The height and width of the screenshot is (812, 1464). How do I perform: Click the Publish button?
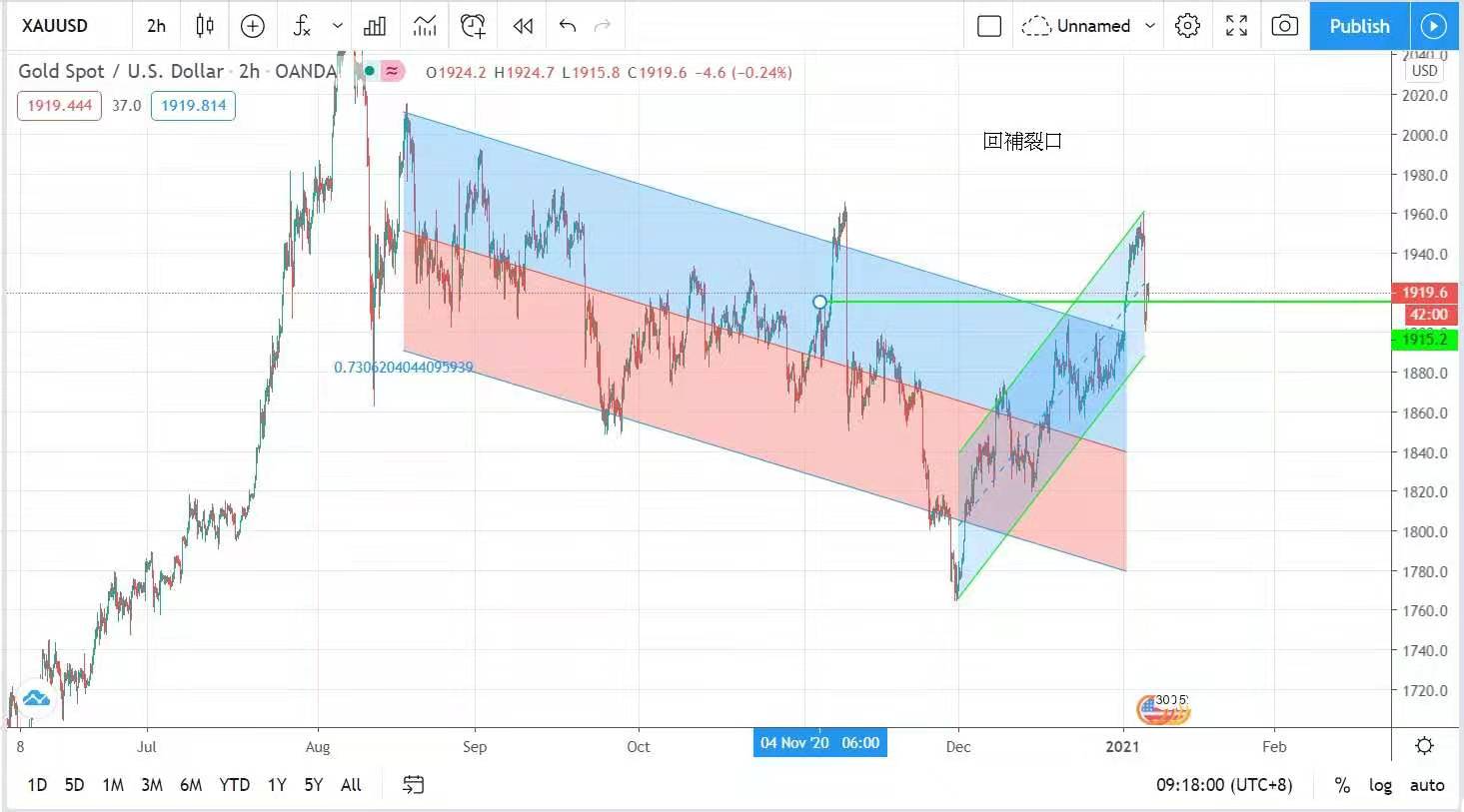(x=1359, y=26)
